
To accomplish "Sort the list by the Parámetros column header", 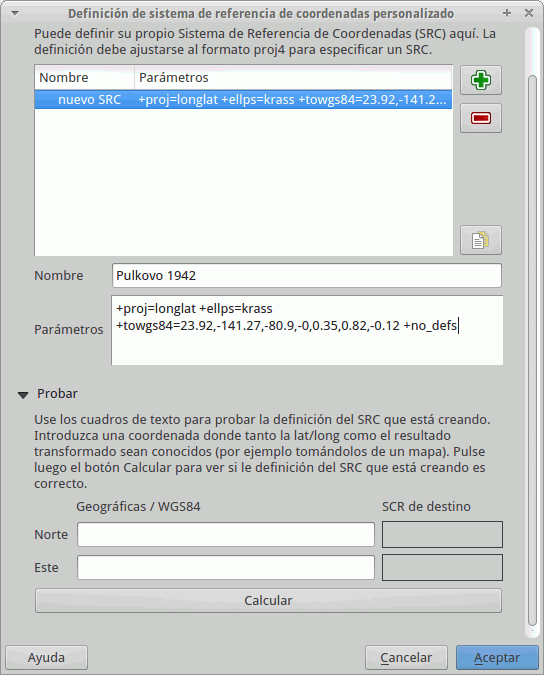I will tap(293, 77).
